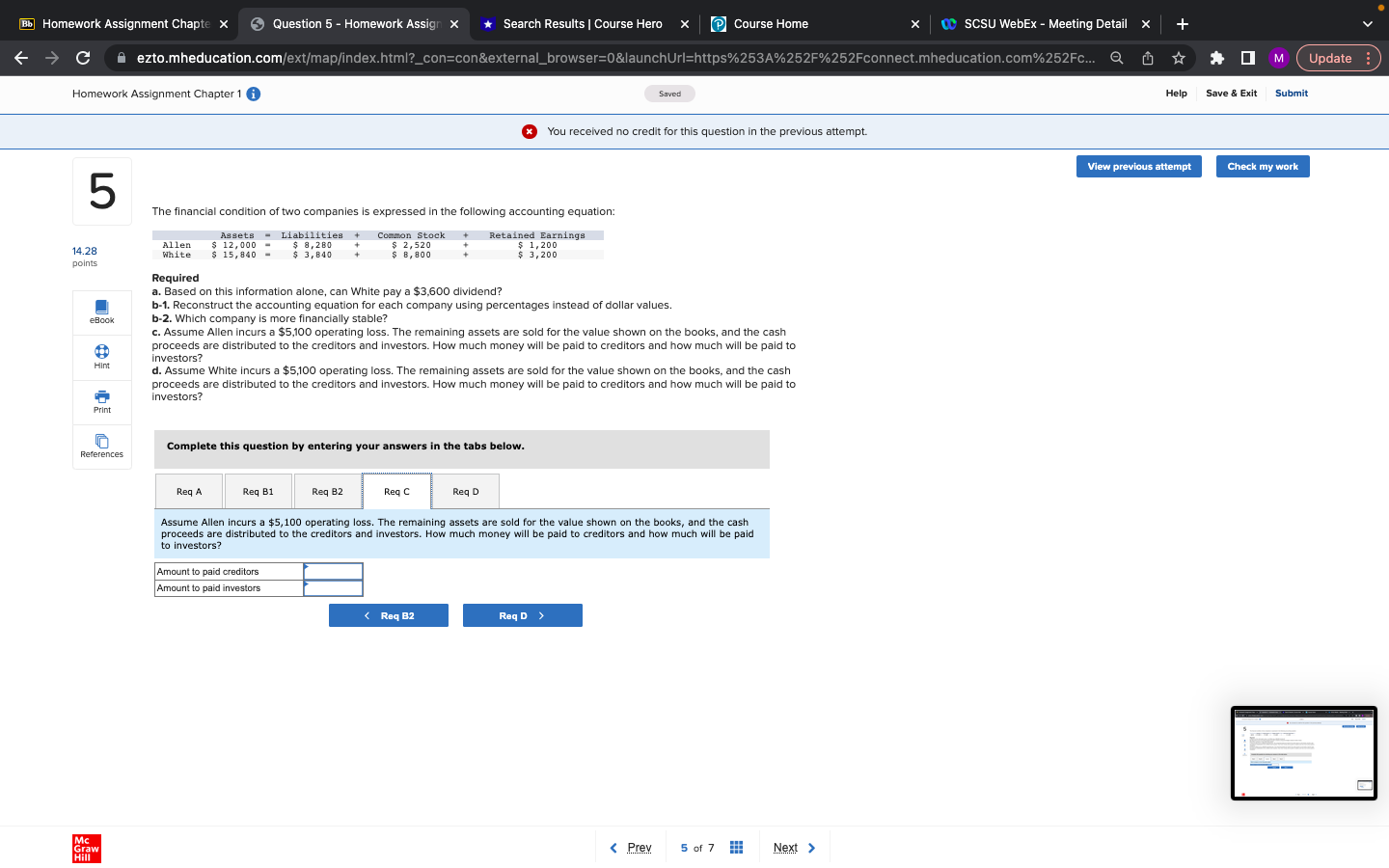The image size is (1389, 868).
Task: Select the Req C tab
Action: pos(396,492)
